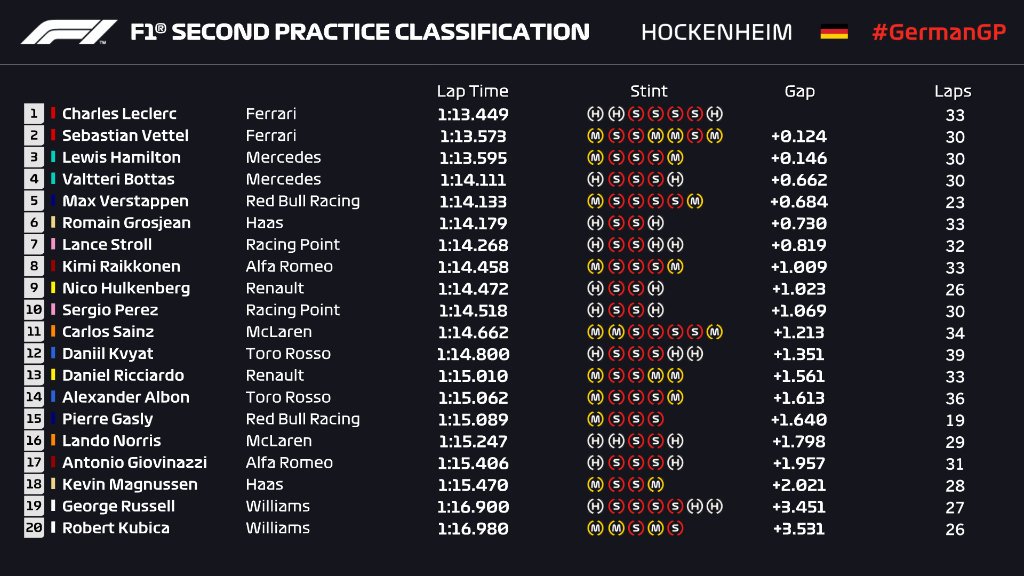Select the Lap Time column header

472,91
